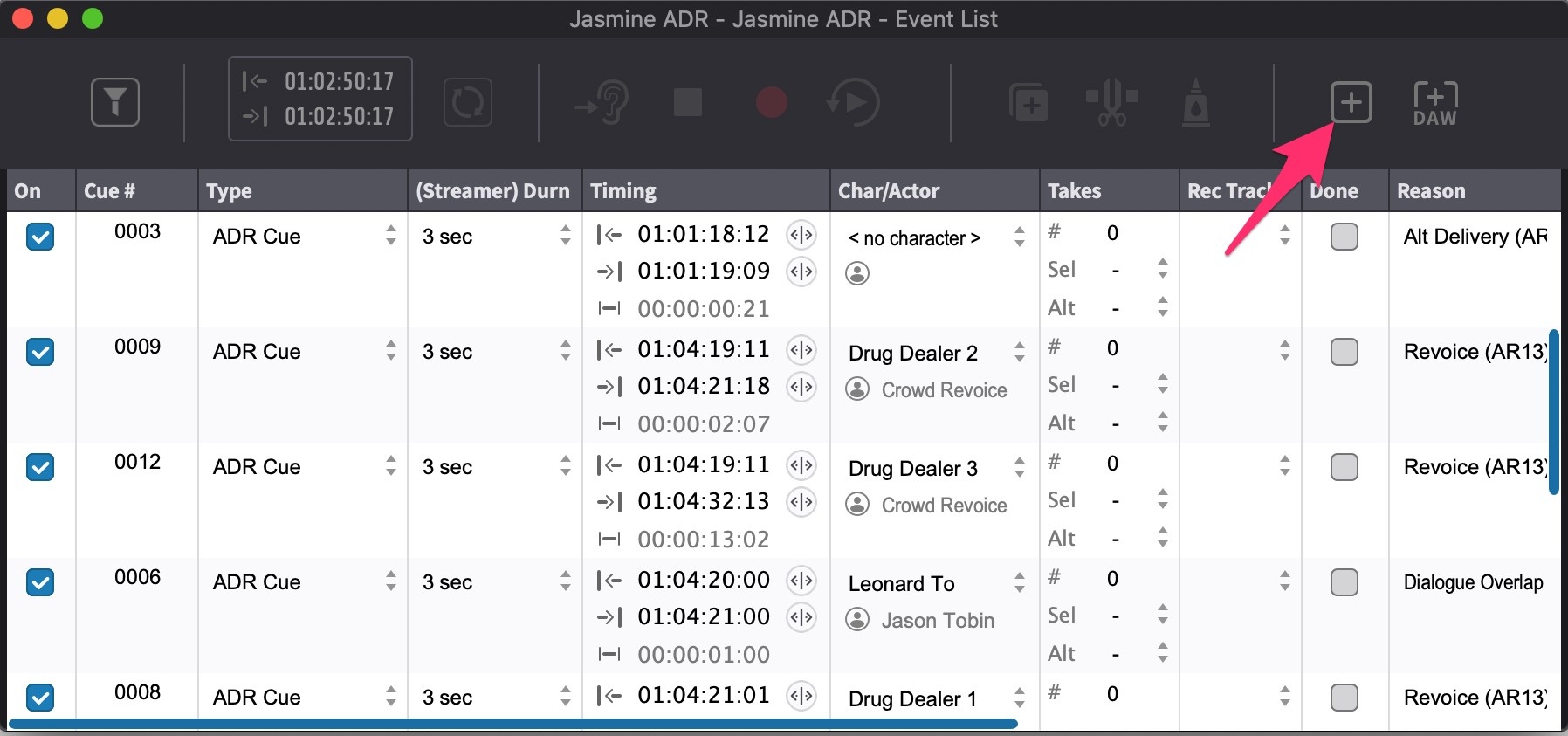Click the stop square button
Image resolution: width=1568 pixels, height=736 pixels.
click(x=688, y=102)
